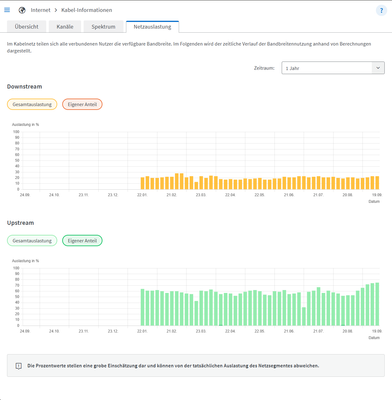Click the Internet breadcrumb link
The image size is (392, 400).
pos(40,10)
